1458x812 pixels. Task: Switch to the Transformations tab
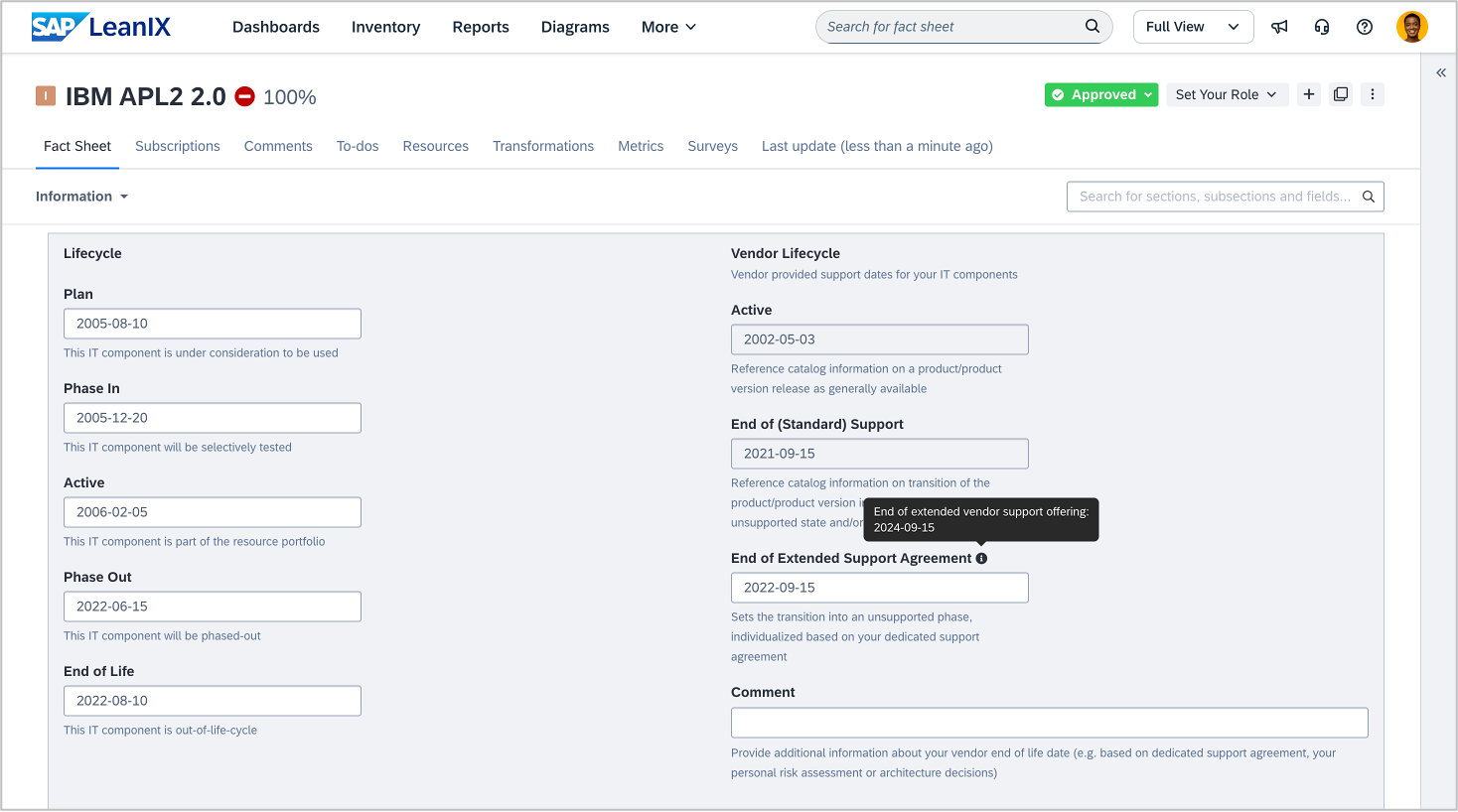click(543, 146)
